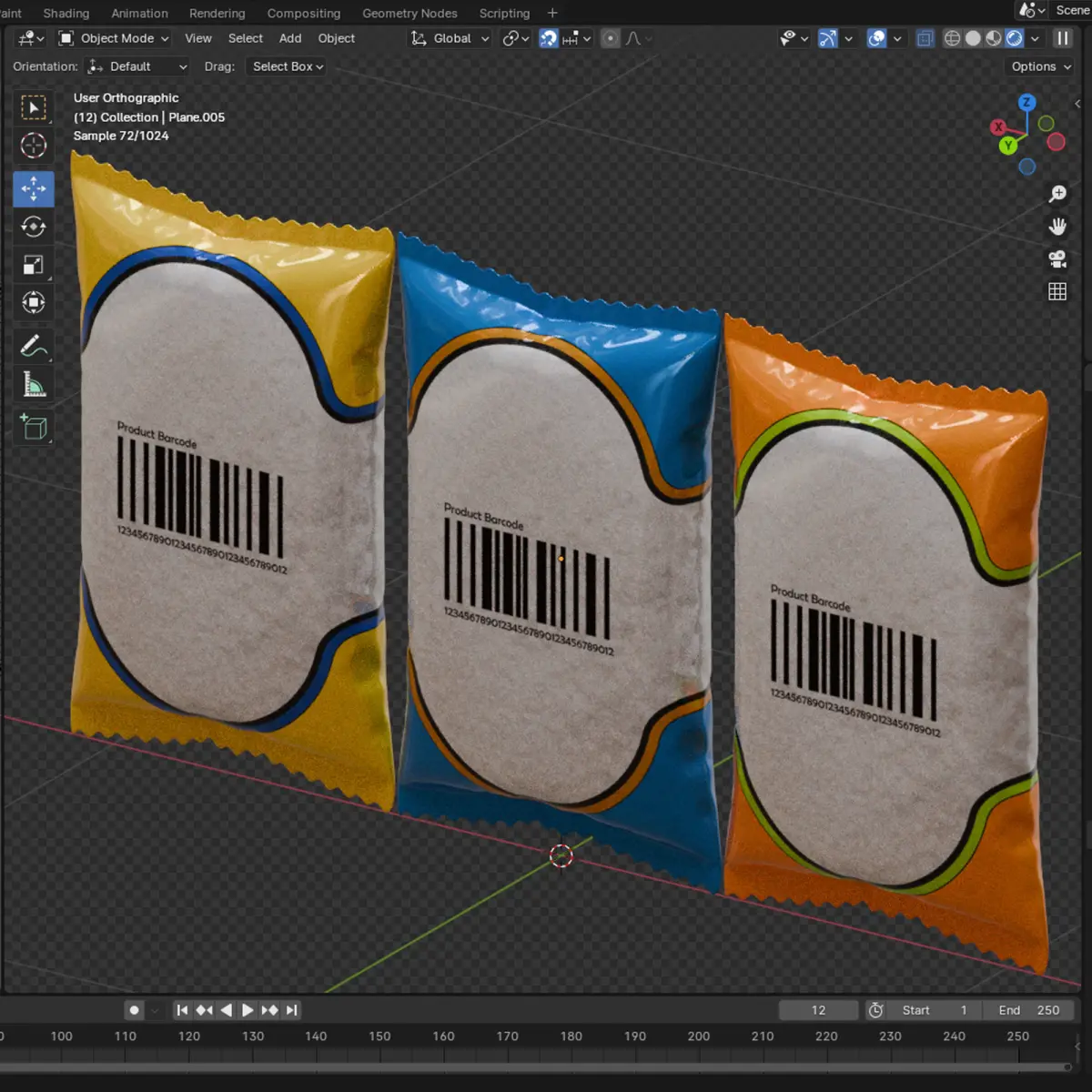Click the scene browse icon near Scene
The height and width of the screenshot is (1092, 1092).
click(1031, 10)
